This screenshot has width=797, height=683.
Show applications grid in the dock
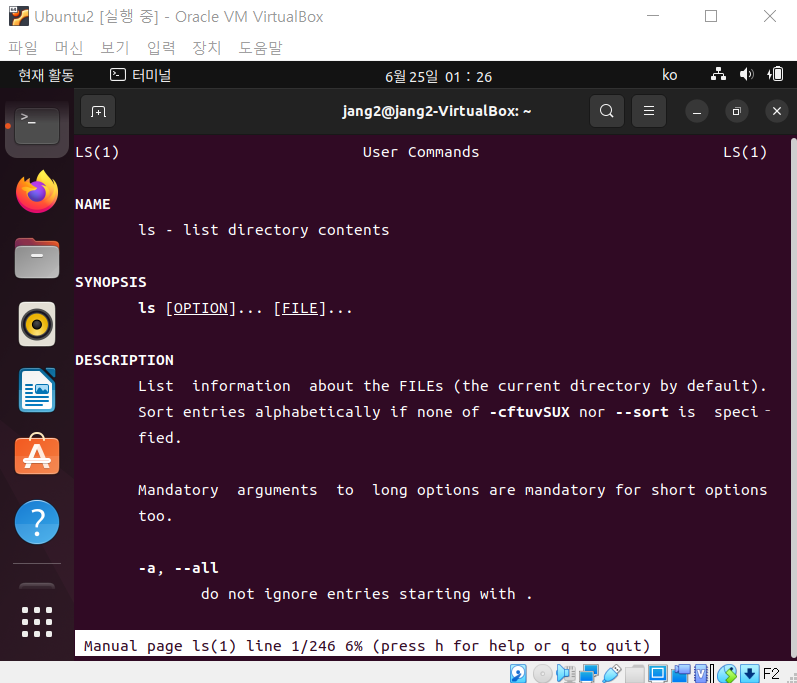(37, 622)
